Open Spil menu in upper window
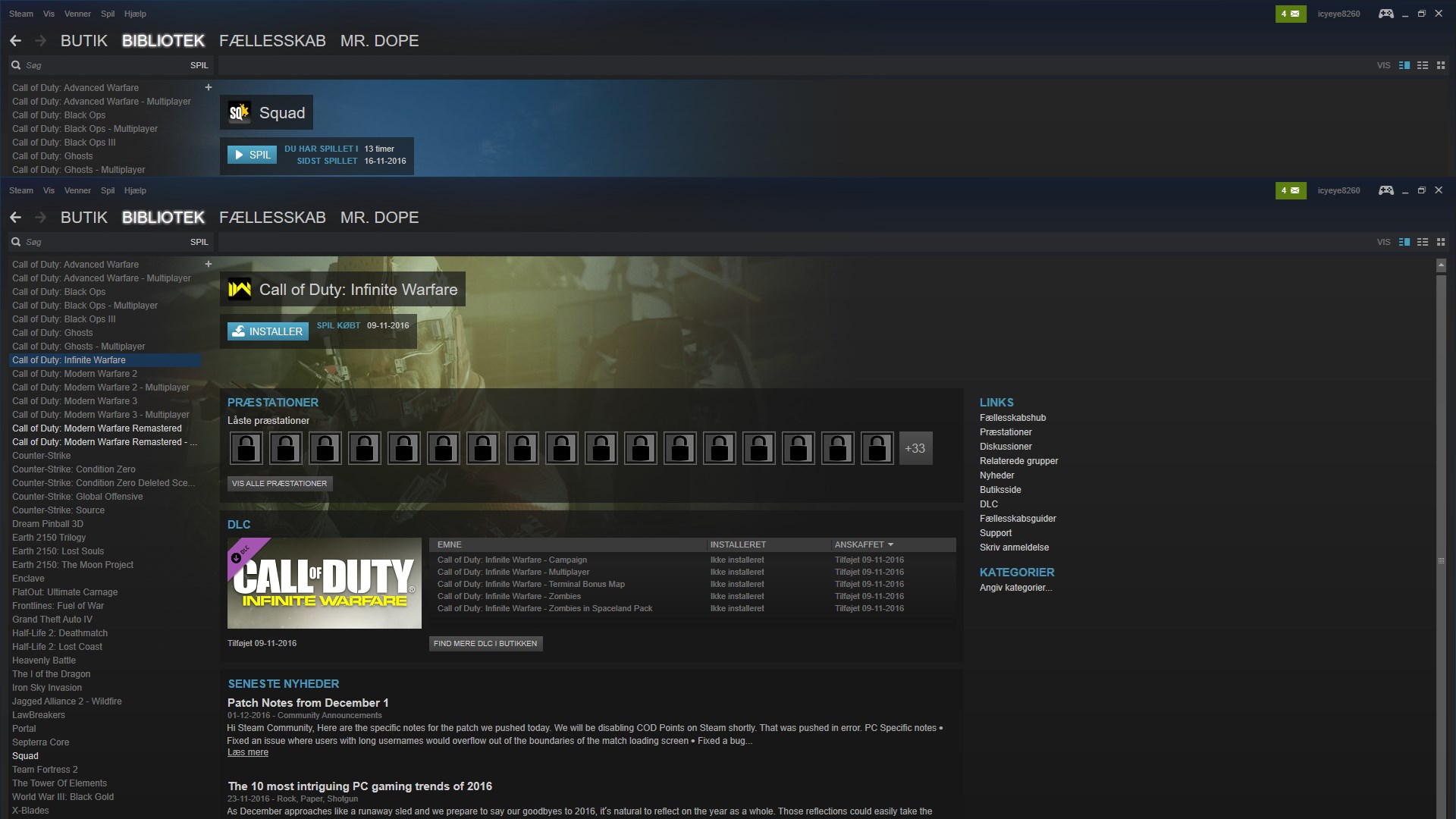The width and height of the screenshot is (1456, 819). [108, 14]
